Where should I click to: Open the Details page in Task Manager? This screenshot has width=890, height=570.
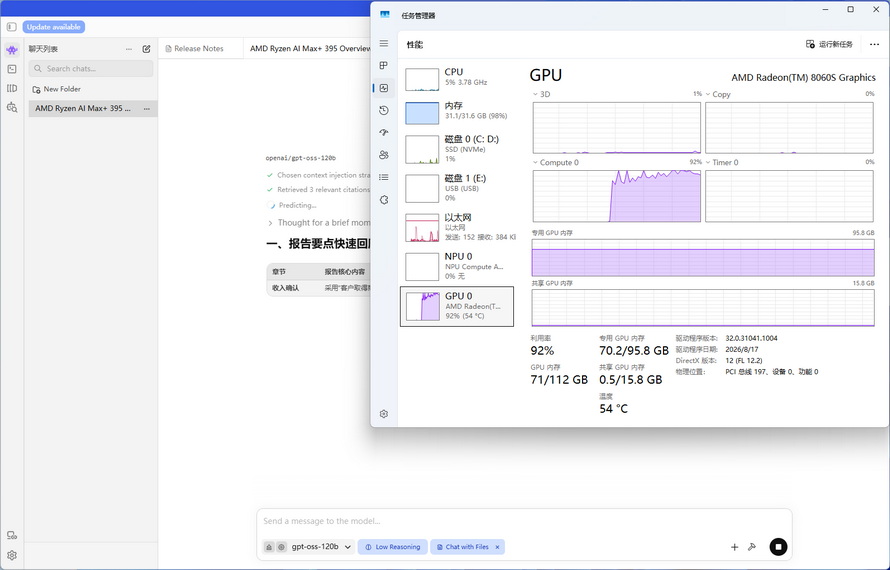(x=384, y=177)
